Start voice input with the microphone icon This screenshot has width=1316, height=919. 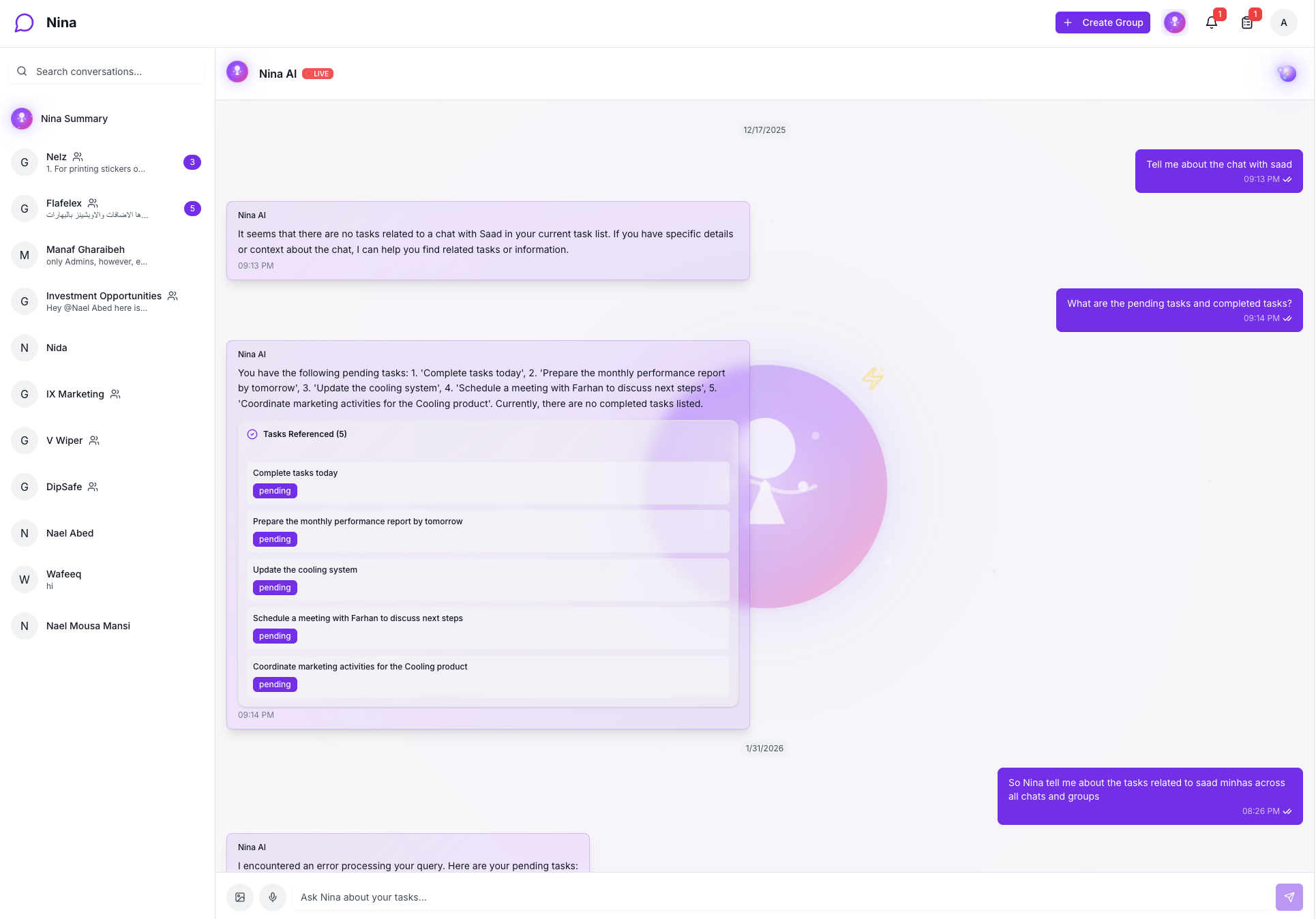tap(273, 897)
